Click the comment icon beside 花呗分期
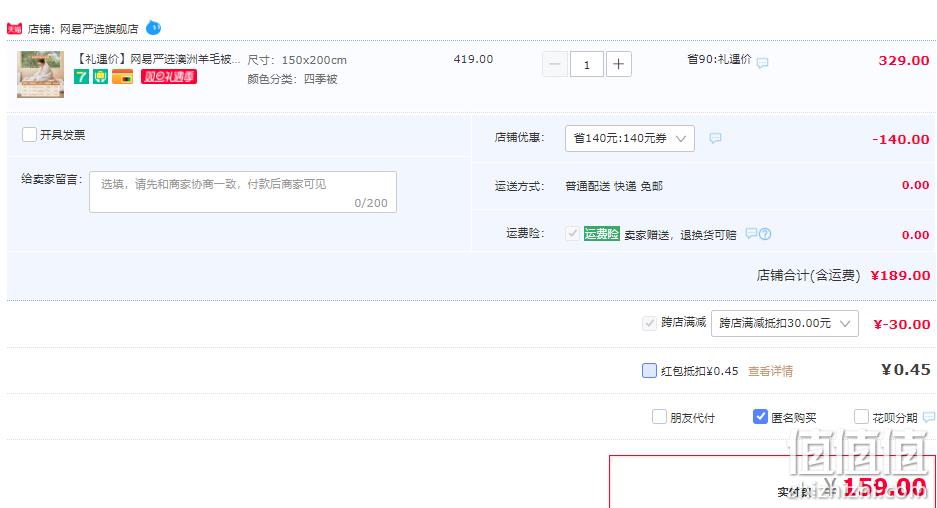Screen dimensions: 937x508 929,417
